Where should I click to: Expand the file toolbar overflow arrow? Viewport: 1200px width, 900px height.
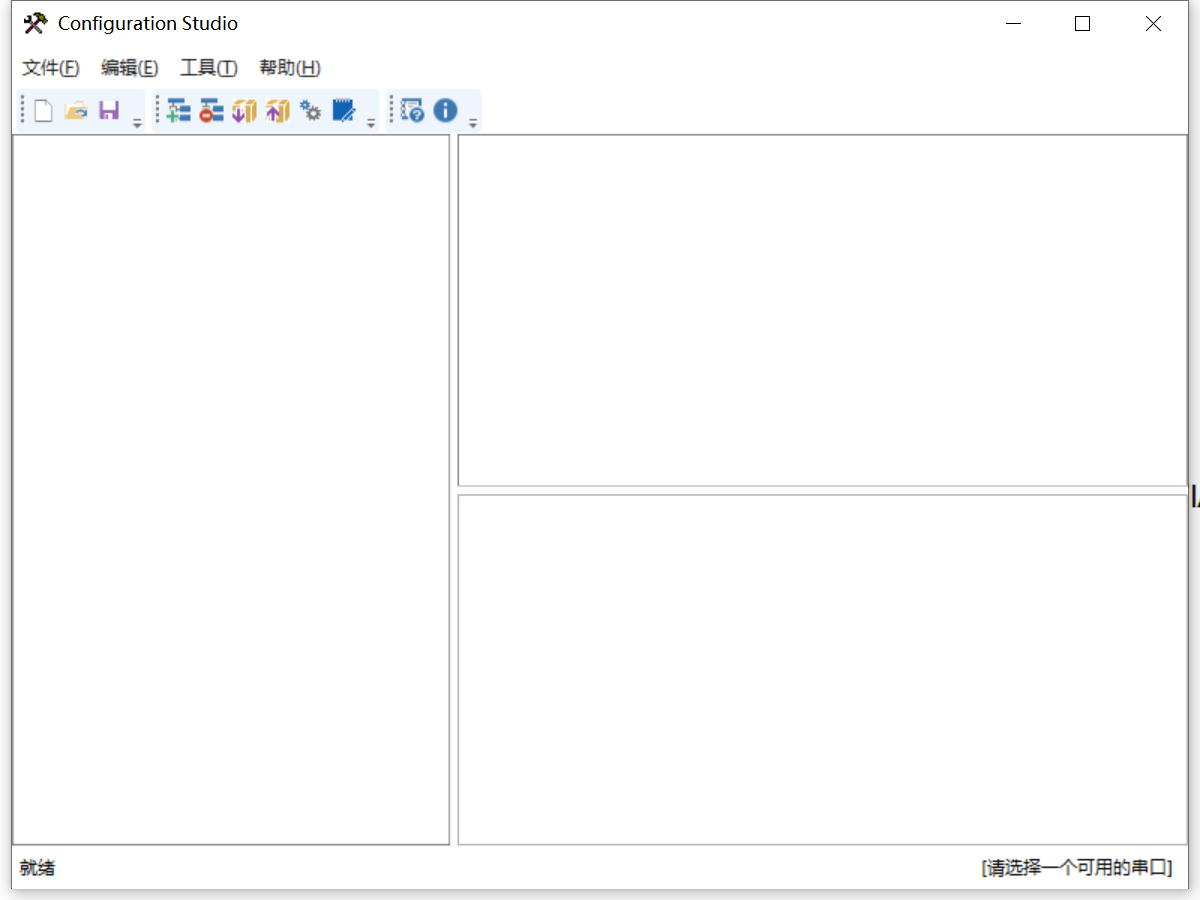(x=137, y=122)
